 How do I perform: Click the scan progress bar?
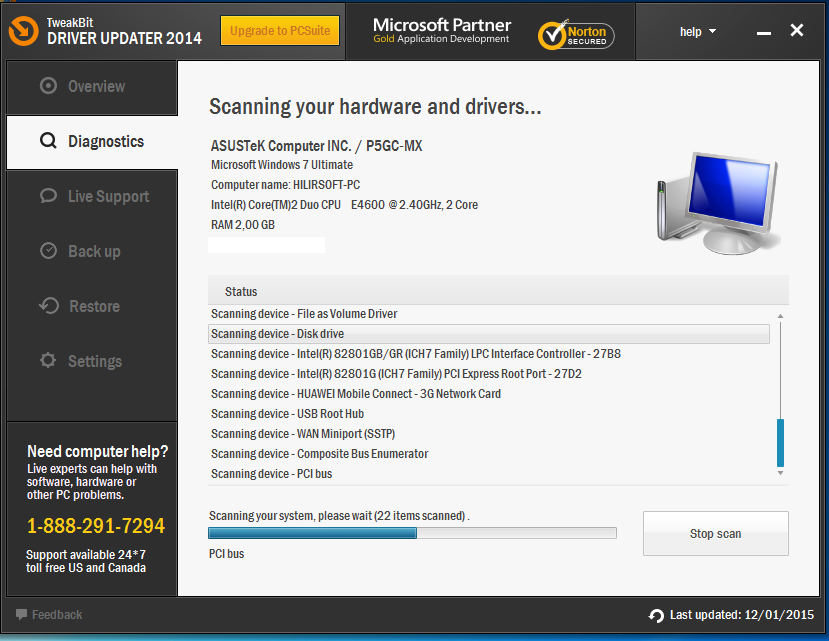pos(412,533)
